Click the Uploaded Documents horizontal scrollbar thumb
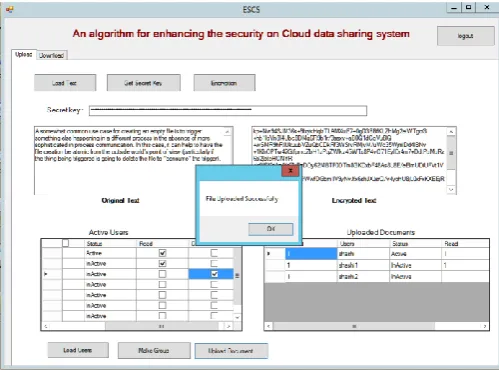Image resolution: width=499 pixels, height=370 pixels. tap(354, 326)
